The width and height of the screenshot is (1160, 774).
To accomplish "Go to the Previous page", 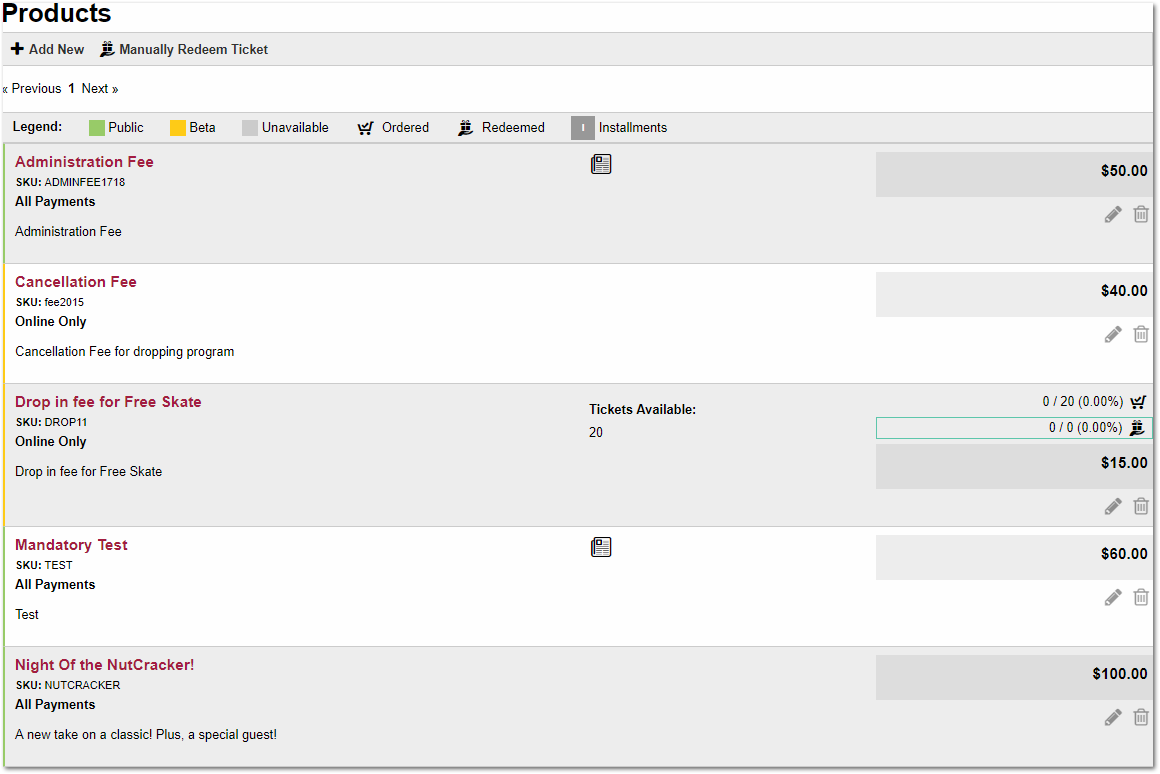I will (x=34, y=89).
